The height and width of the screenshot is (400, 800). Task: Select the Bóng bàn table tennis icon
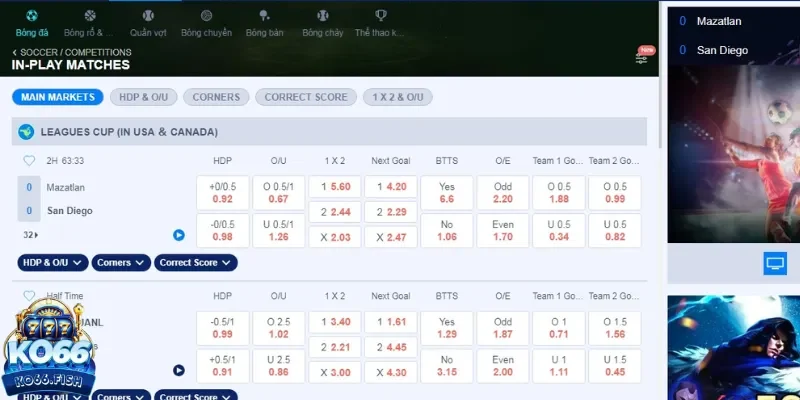[x=264, y=17]
